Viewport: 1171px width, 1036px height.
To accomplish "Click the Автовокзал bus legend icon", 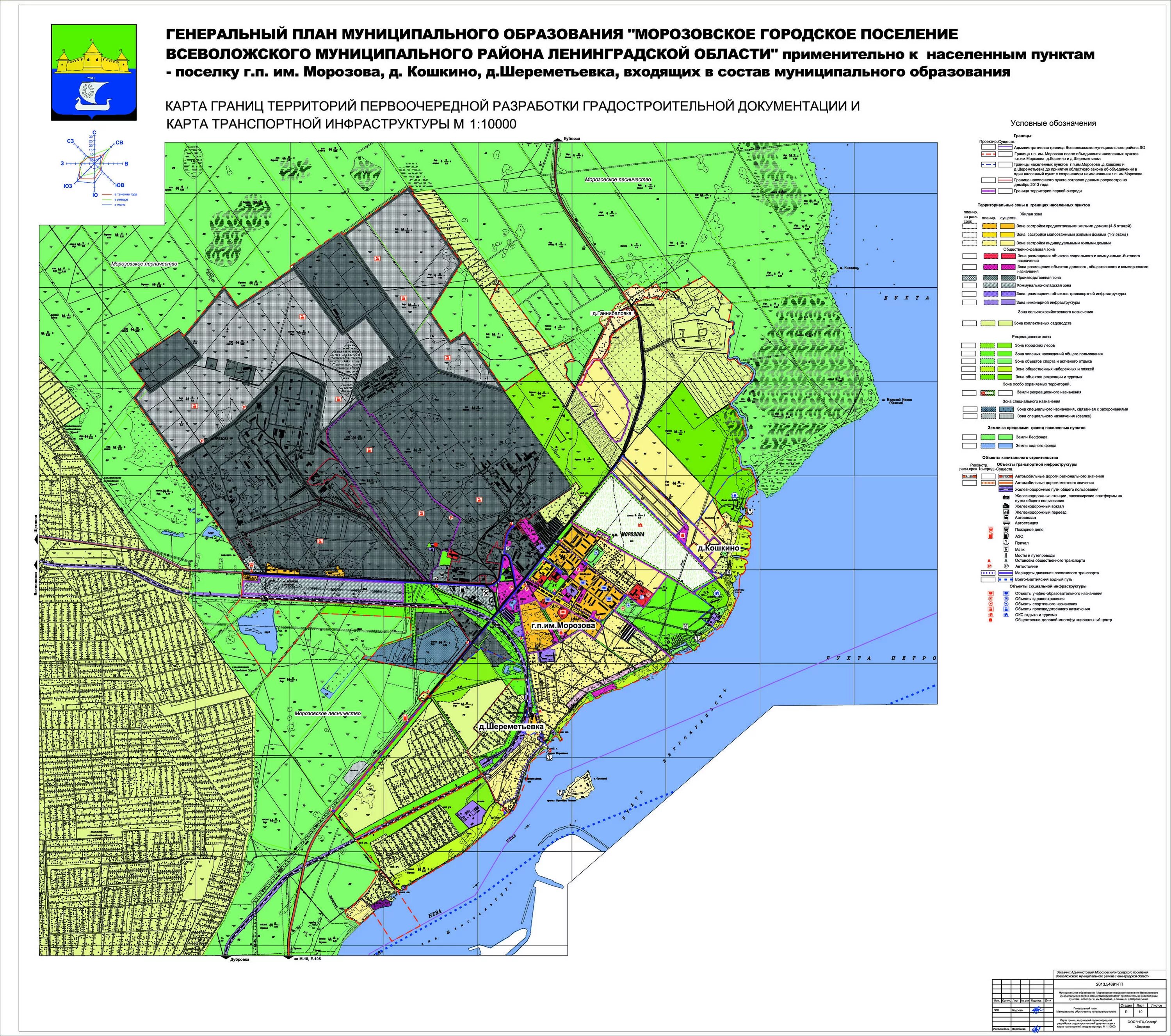I will pos(1006,518).
